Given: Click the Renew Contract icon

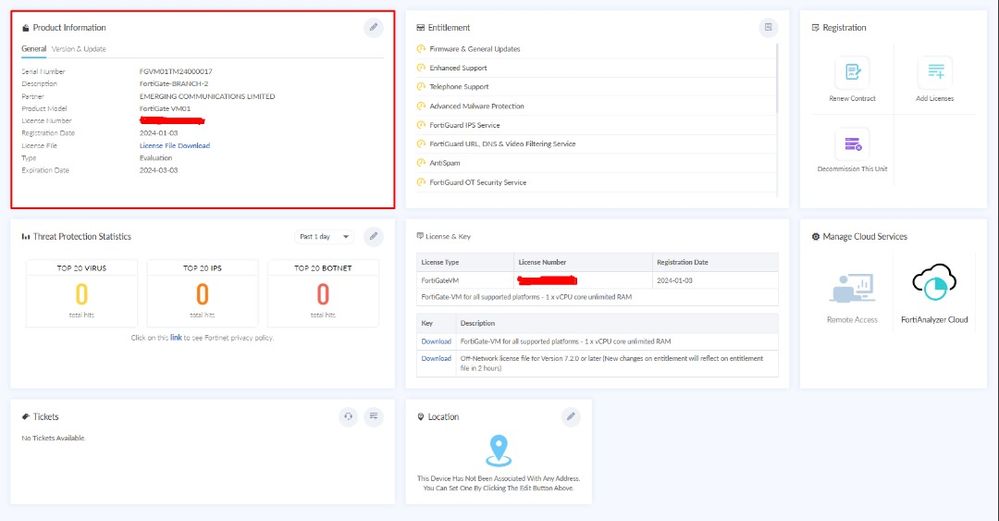Looking at the screenshot, I should [x=852, y=72].
